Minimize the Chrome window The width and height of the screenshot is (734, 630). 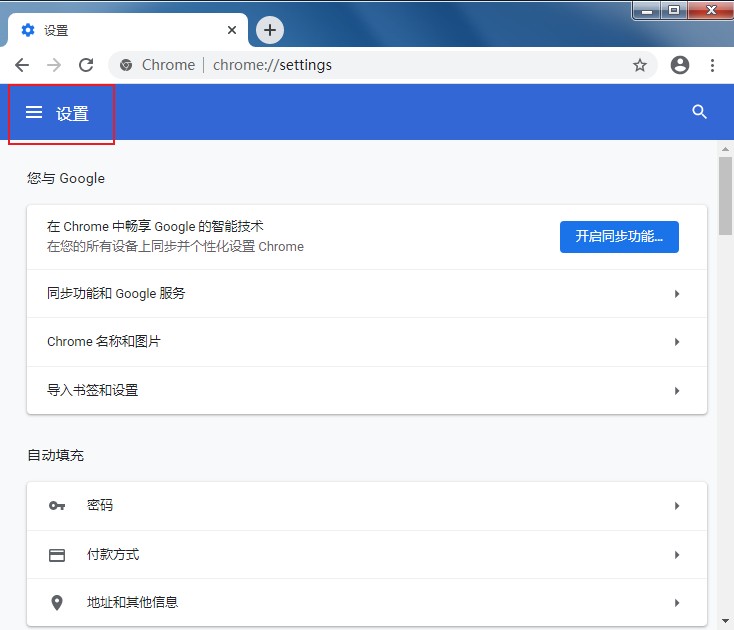click(x=647, y=10)
